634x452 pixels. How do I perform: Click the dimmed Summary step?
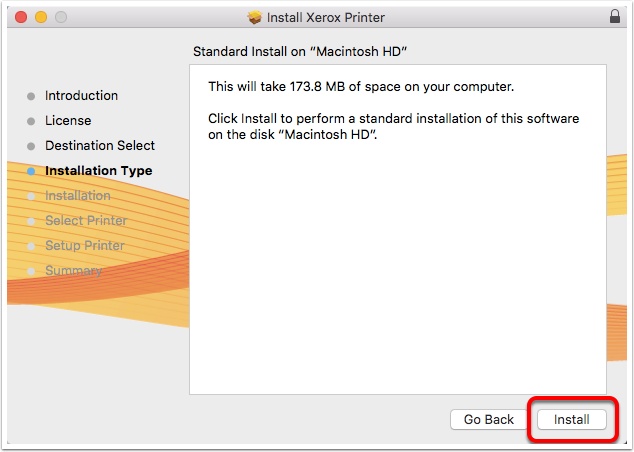click(x=73, y=271)
